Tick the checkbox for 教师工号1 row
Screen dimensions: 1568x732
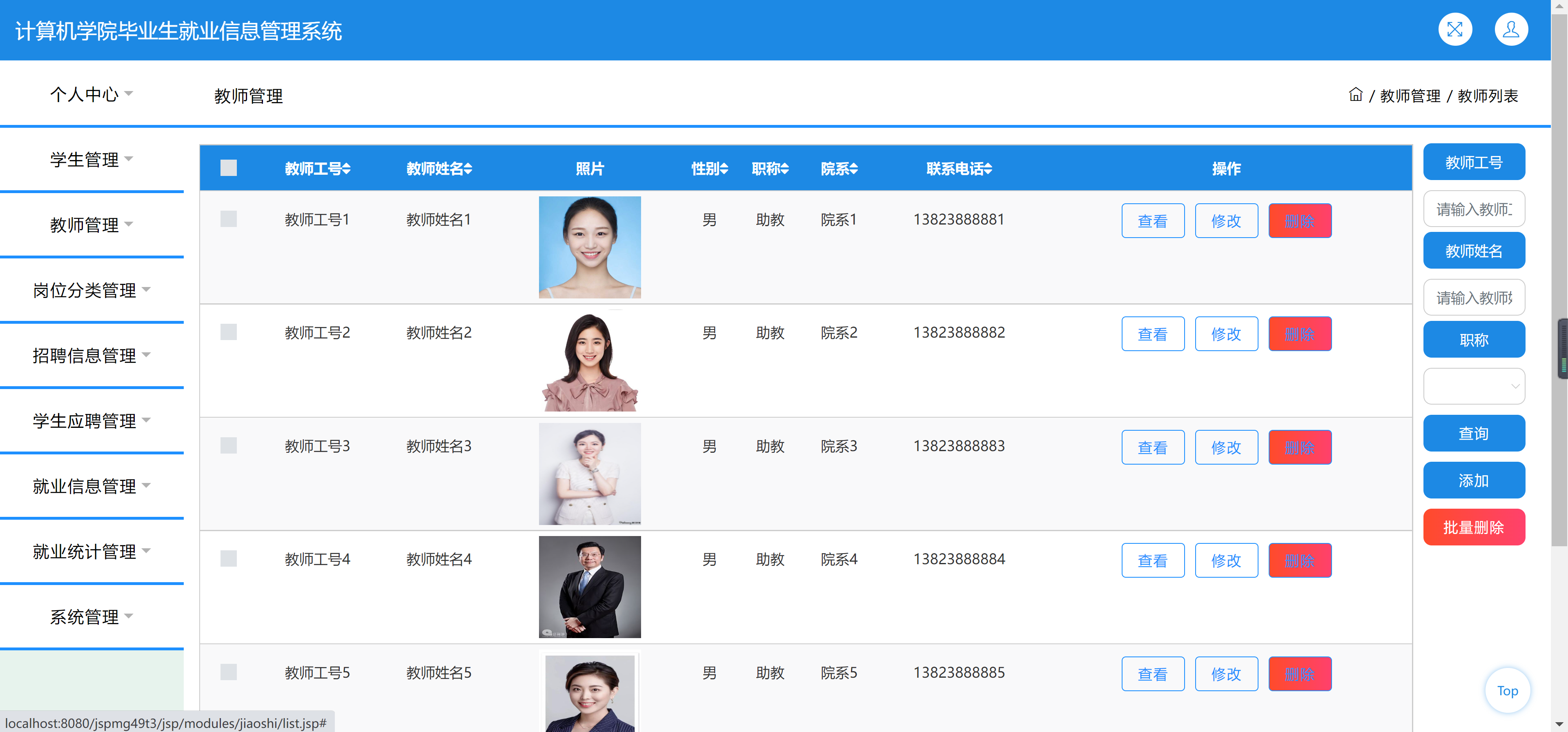click(x=228, y=219)
